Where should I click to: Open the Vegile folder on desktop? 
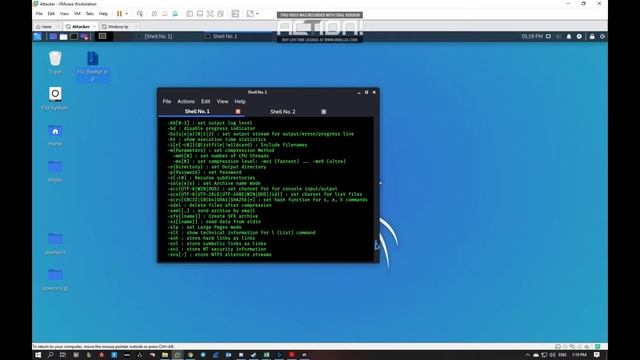(x=55, y=171)
